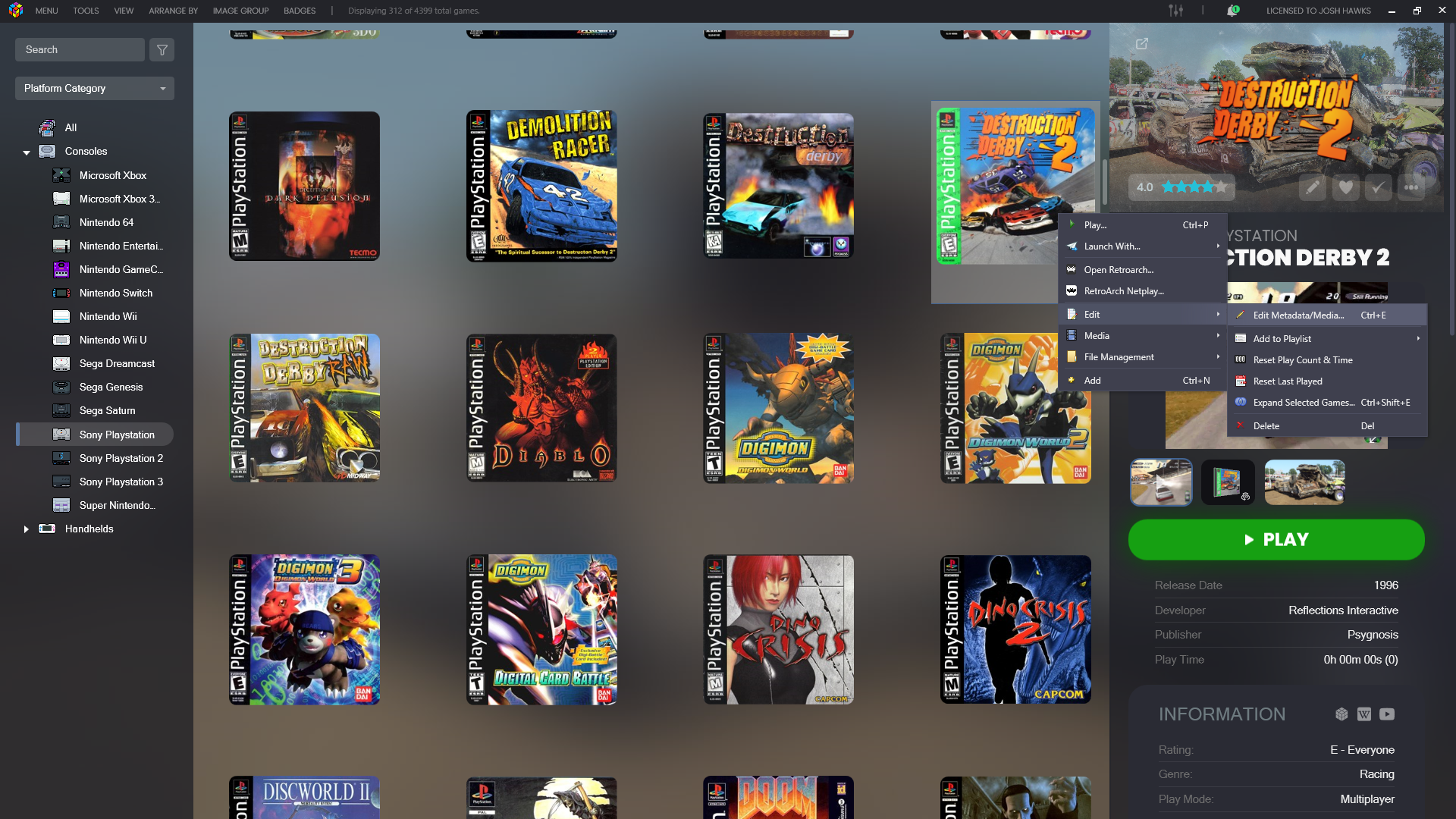Choose Edit Metadata/Media option
This screenshot has width=1456, height=819.
(x=1327, y=315)
